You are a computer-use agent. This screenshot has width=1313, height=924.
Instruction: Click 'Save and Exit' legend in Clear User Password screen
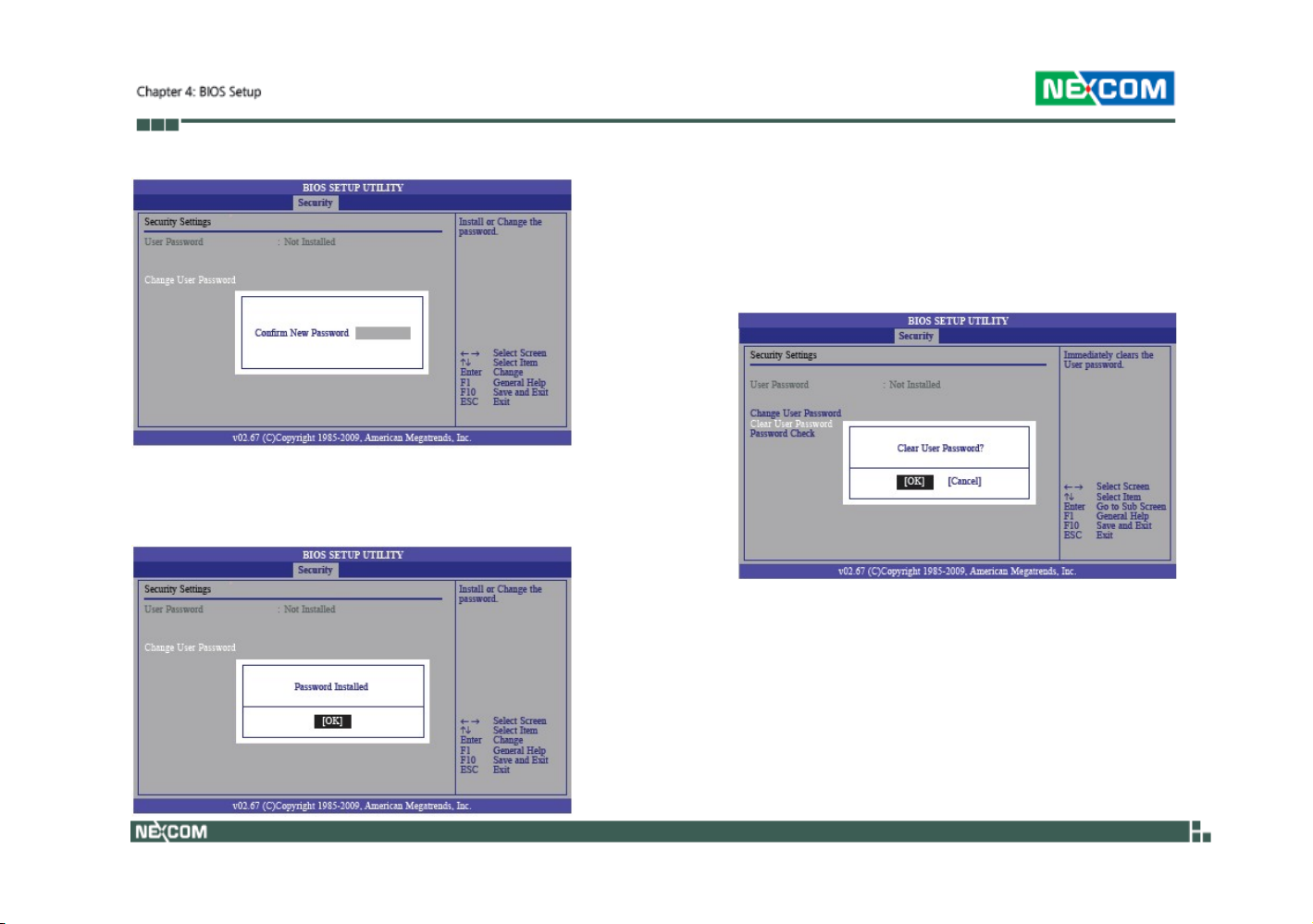1124,525
